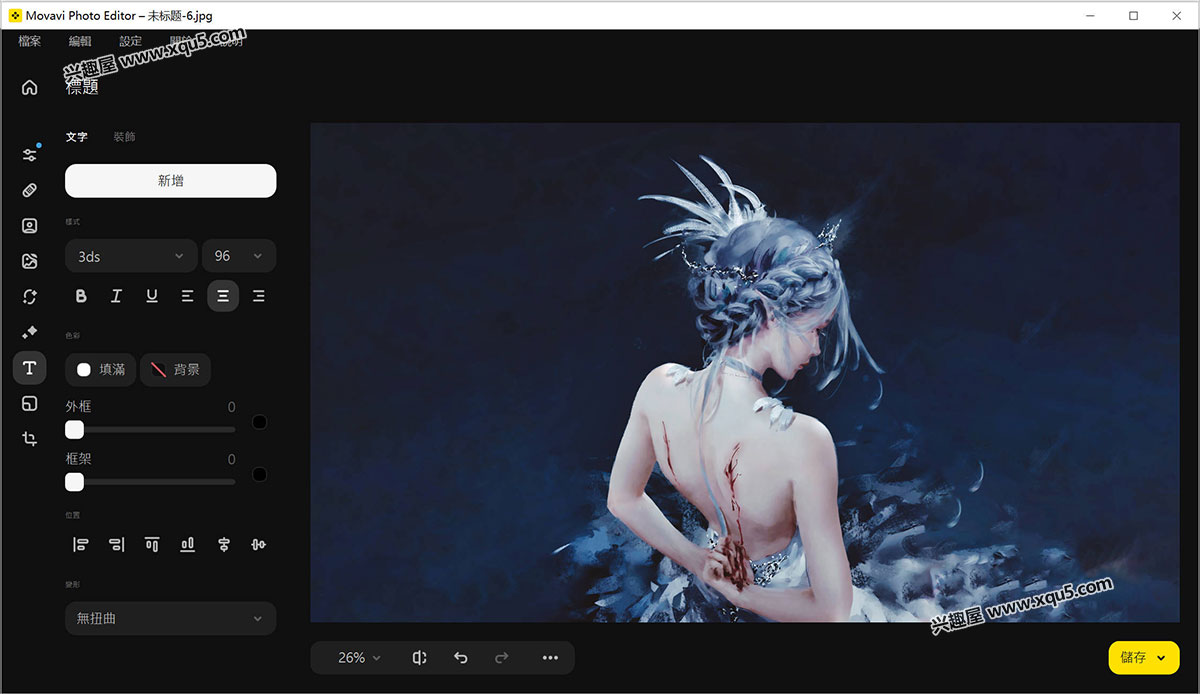Open the 26% zoom level dropdown
The height and width of the screenshot is (694, 1200).
coord(360,658)
